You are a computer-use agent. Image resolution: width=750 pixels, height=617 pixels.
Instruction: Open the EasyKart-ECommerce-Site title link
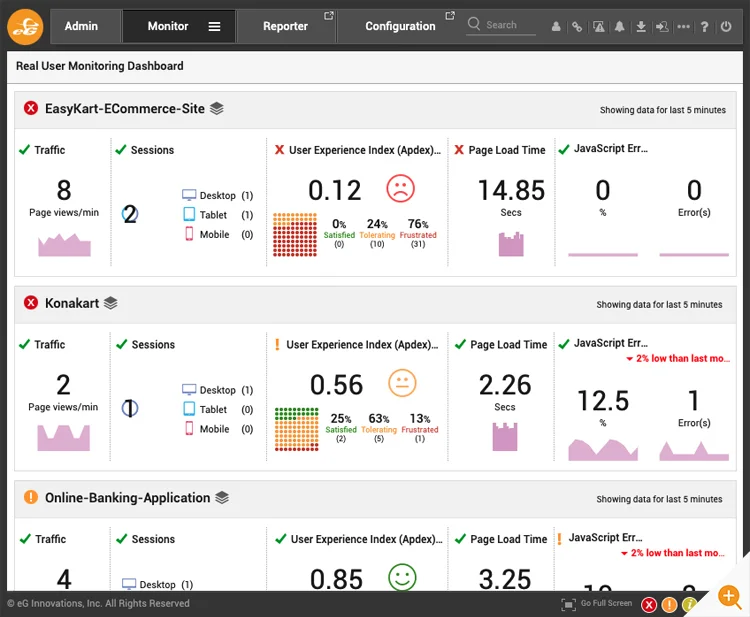click(125, 109)
